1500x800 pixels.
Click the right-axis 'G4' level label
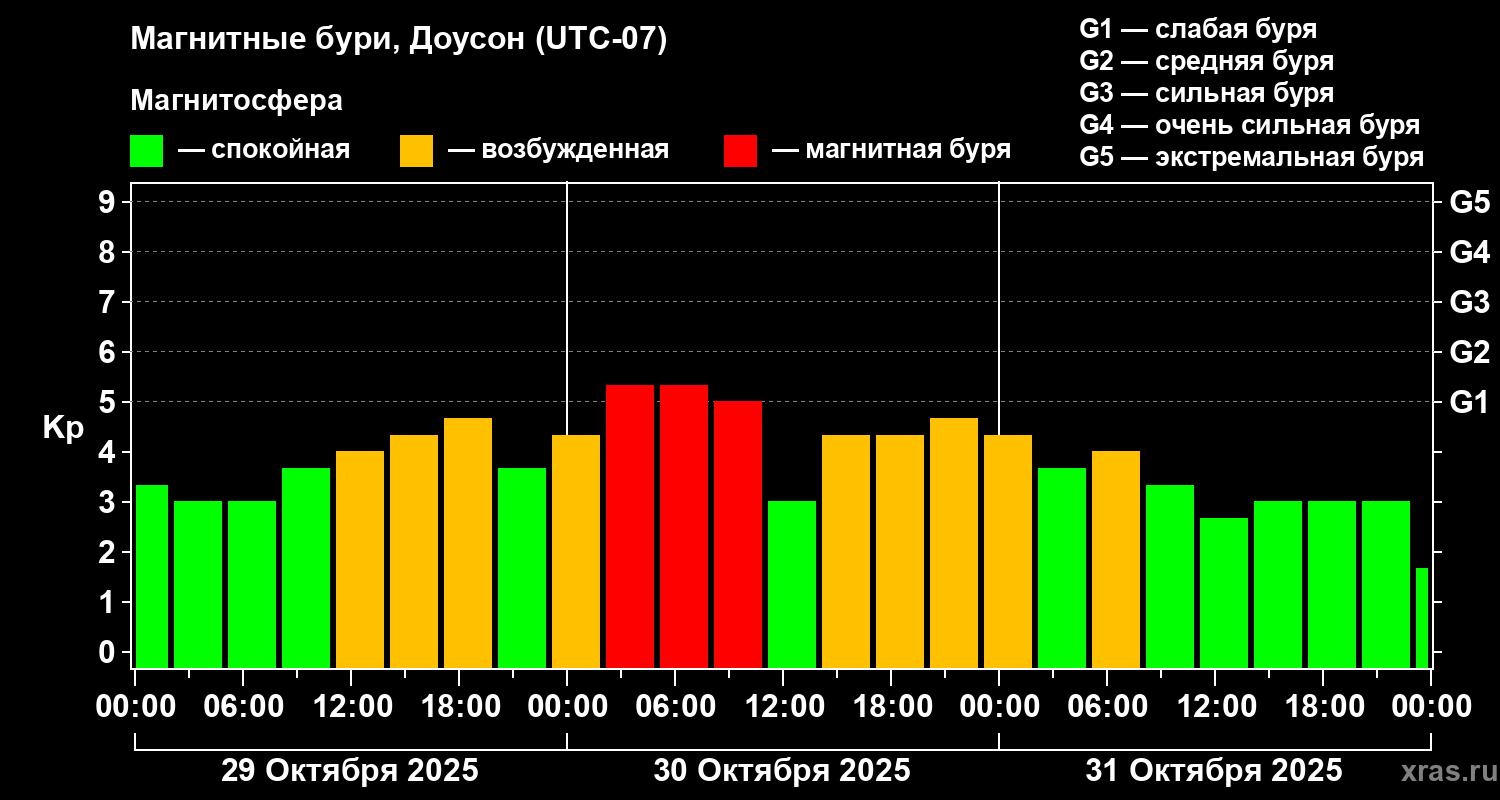pyautogui.click(x=1469, y=253)
